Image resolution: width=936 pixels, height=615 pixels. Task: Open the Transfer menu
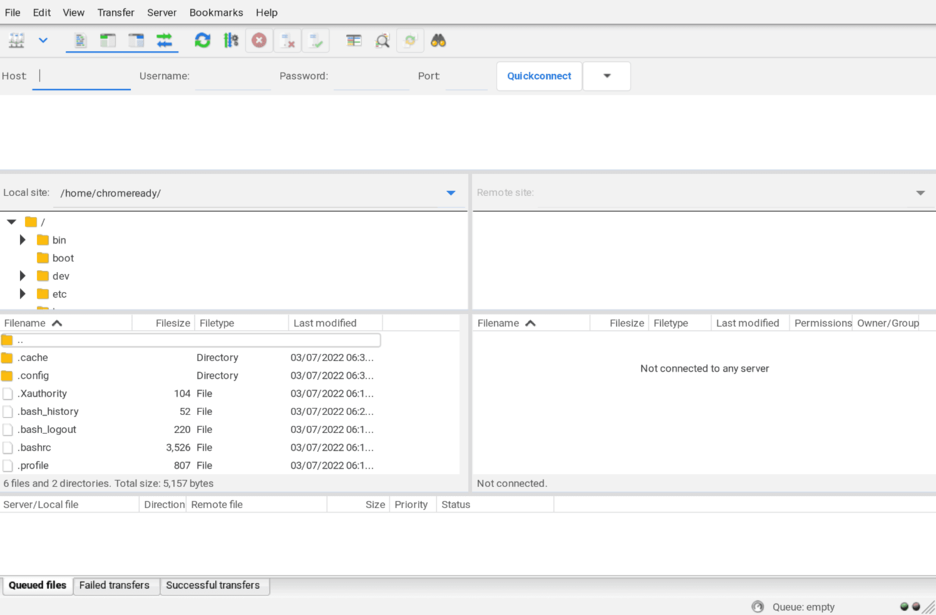[116, 13]
